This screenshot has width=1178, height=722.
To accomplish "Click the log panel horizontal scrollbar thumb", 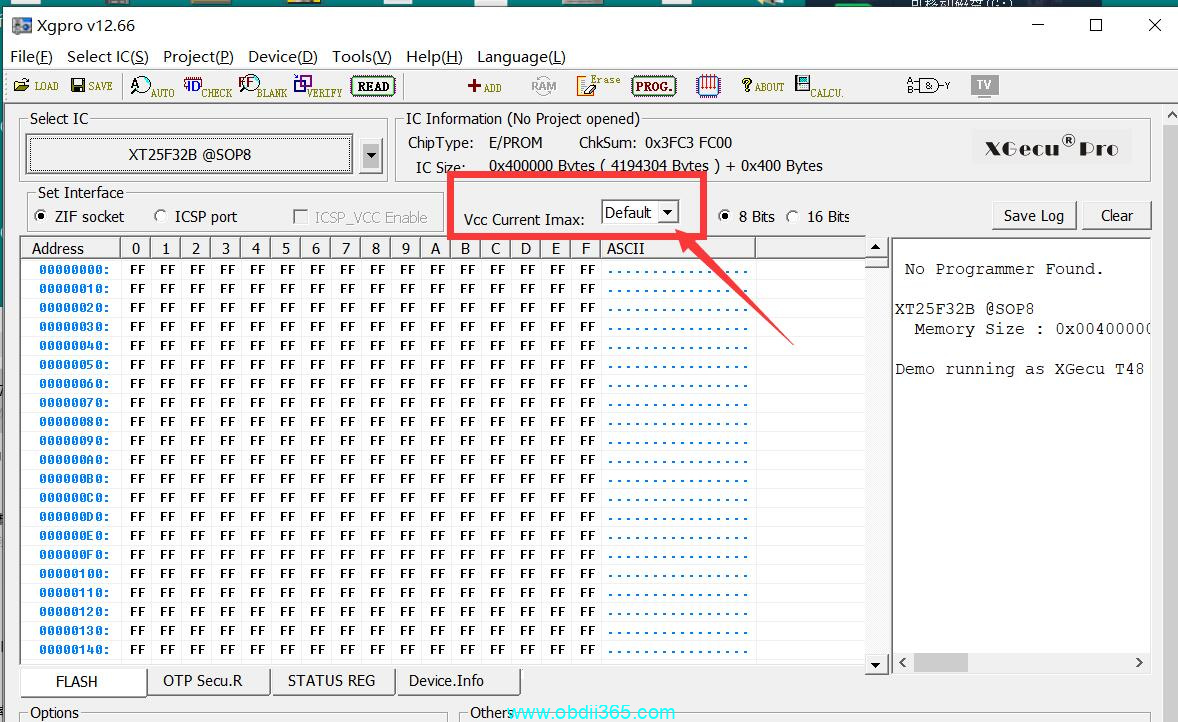I will click(x=941, y=663).
